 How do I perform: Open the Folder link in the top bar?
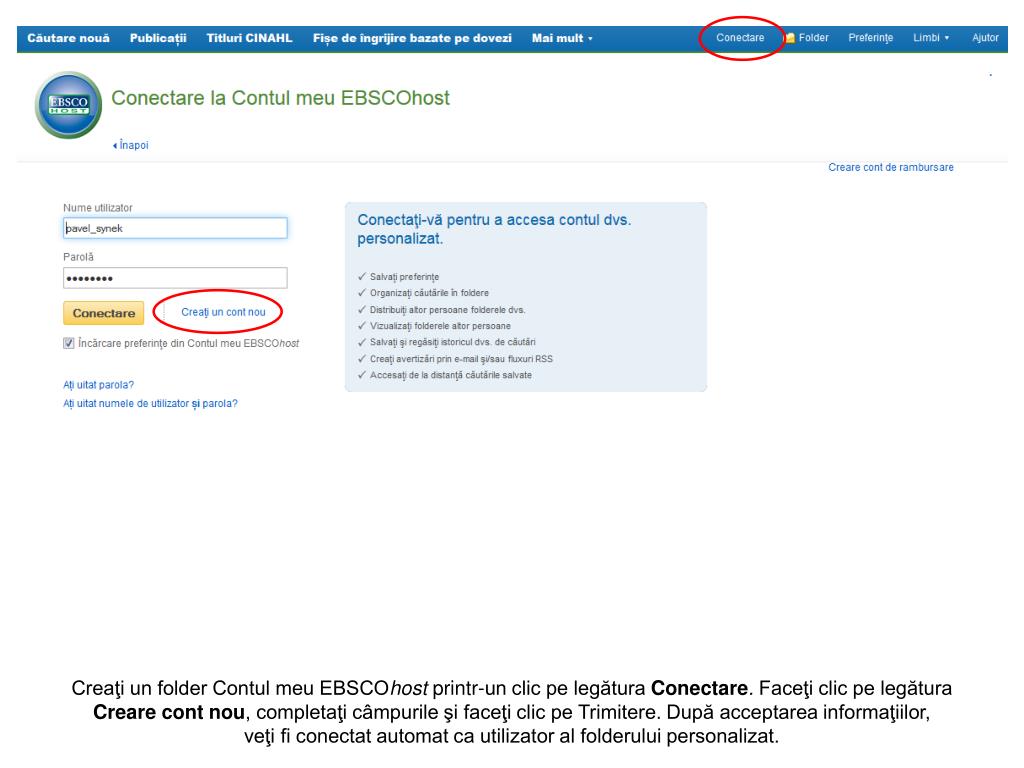(813, 38)
